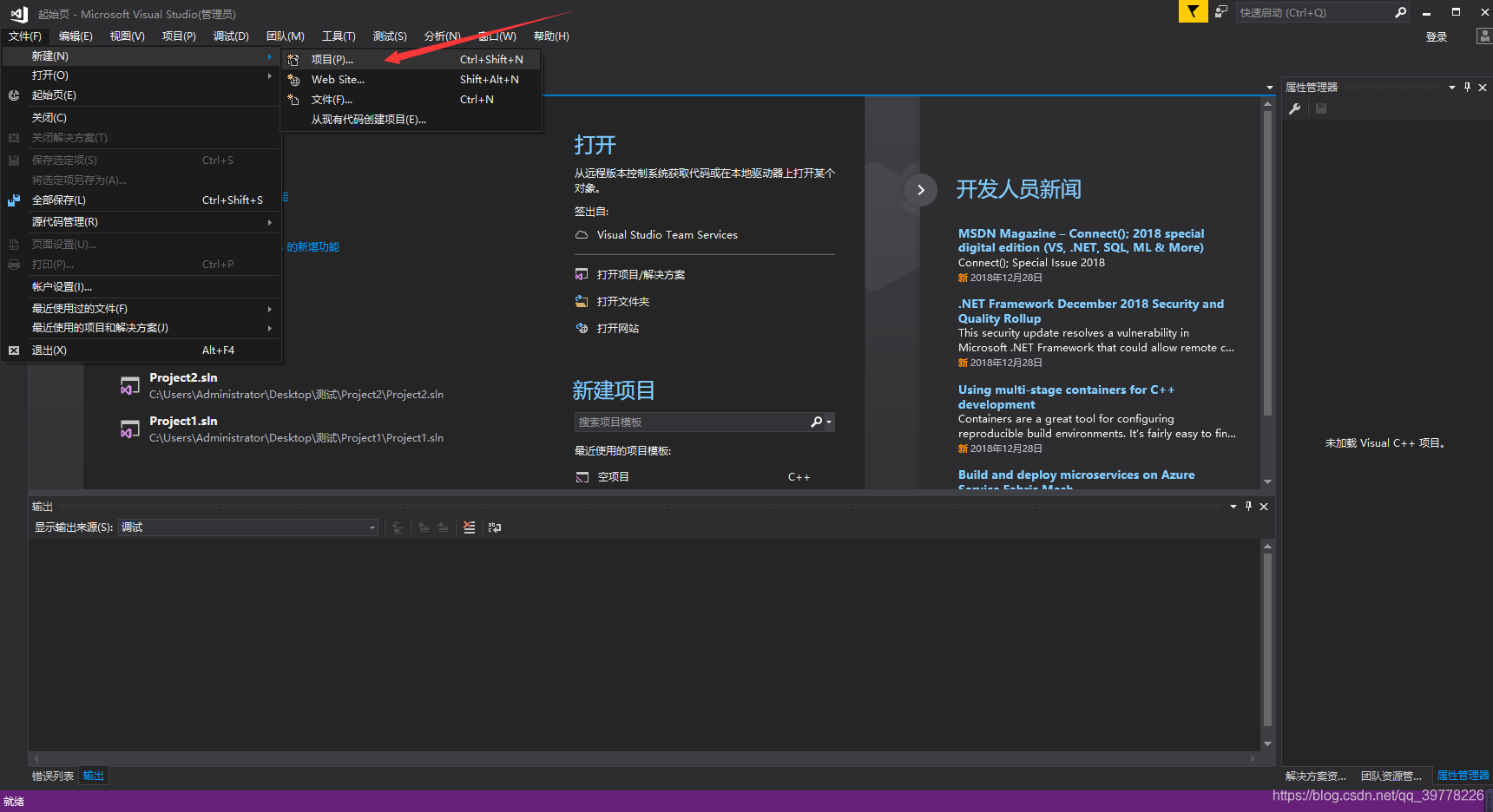
Task: Click the clear all output icon
Action: click(x=469, y=527)
